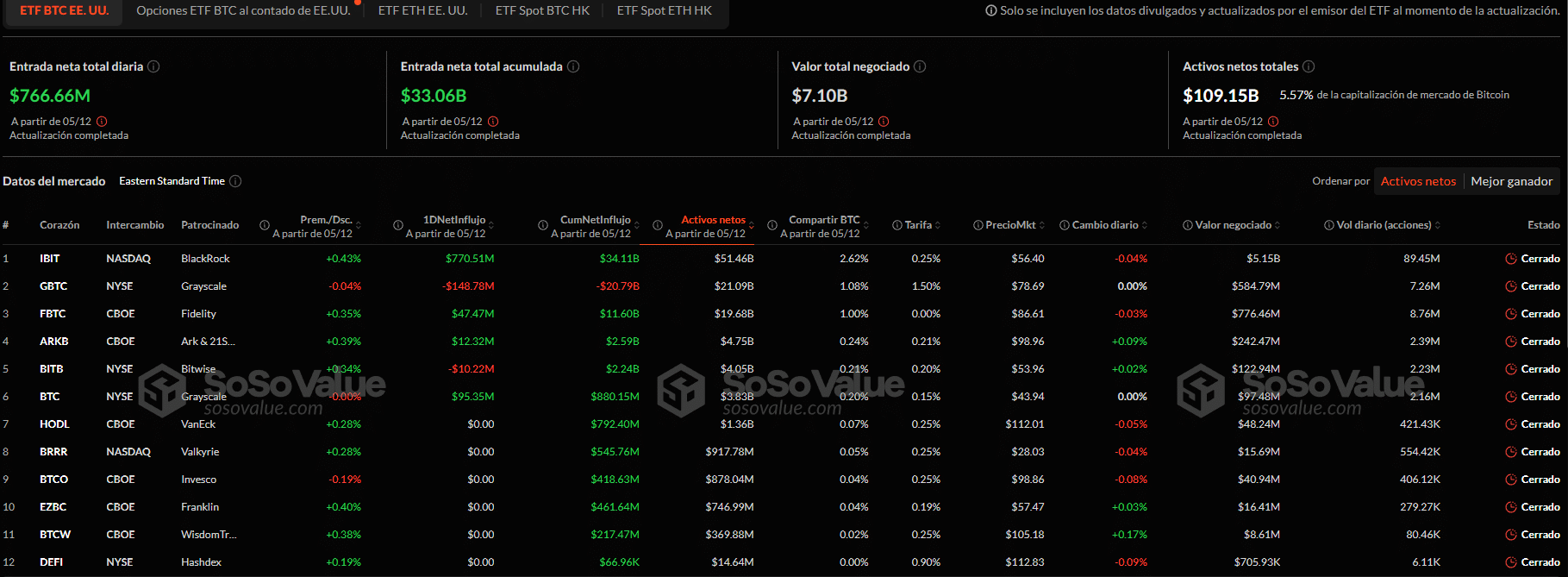Sort table by Prem./Dsc. column arrows

point(359,226)
